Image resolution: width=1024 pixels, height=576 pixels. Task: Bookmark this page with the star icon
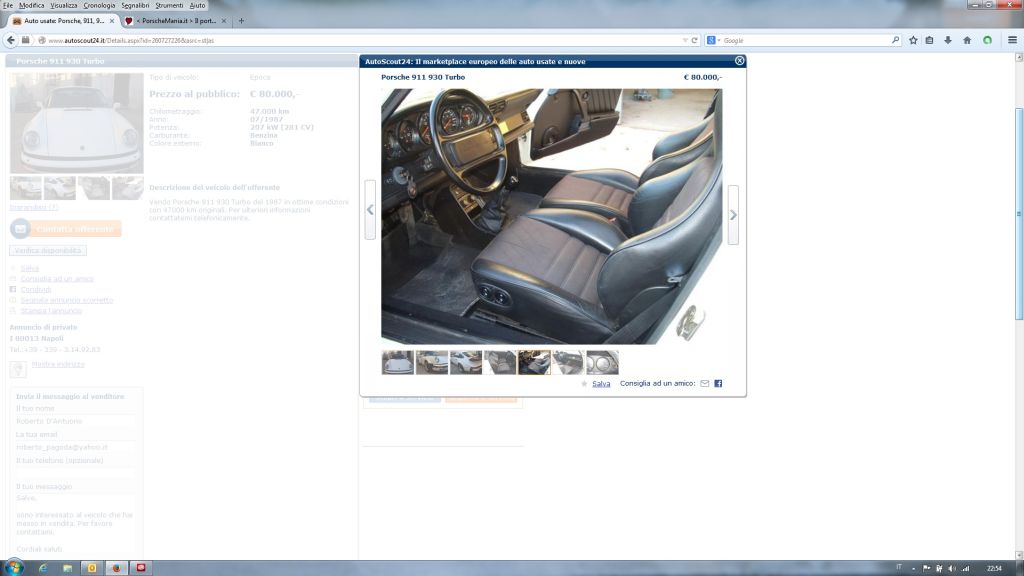(x=913, y=40)
